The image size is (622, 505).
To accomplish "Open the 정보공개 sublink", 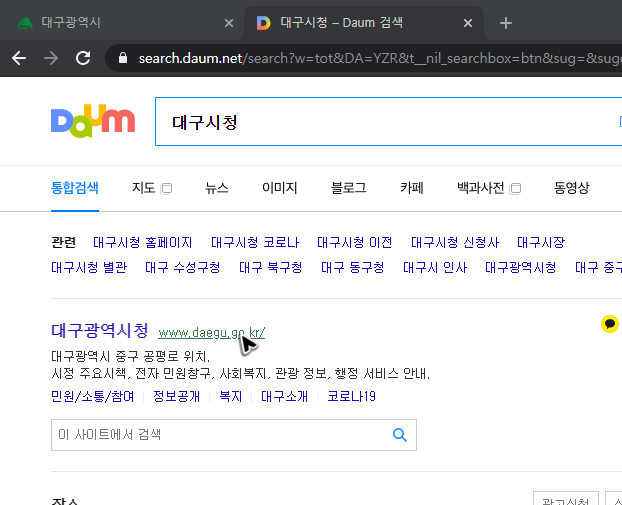I will coord(177,396).
